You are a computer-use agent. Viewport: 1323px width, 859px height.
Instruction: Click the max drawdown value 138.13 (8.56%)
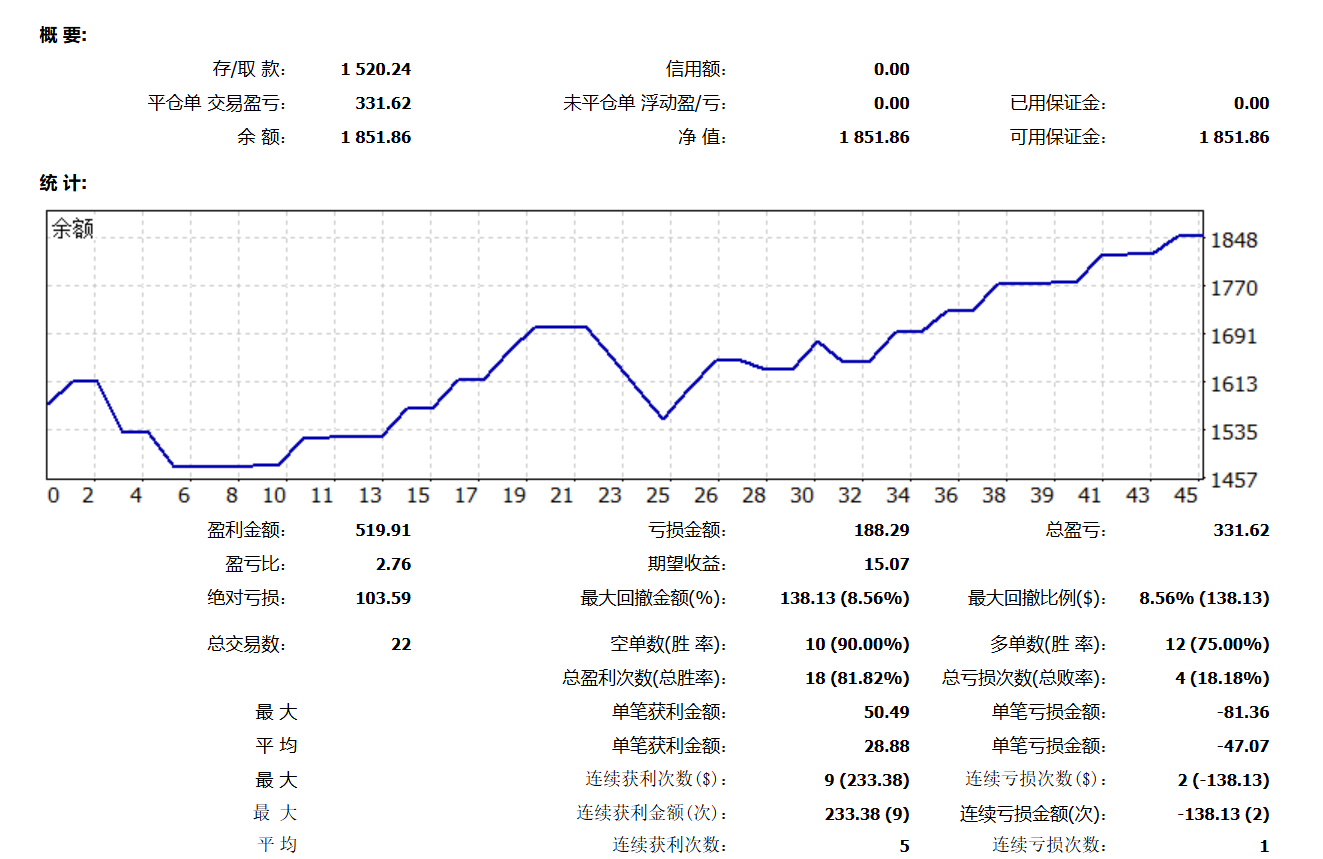pos(845,598)
